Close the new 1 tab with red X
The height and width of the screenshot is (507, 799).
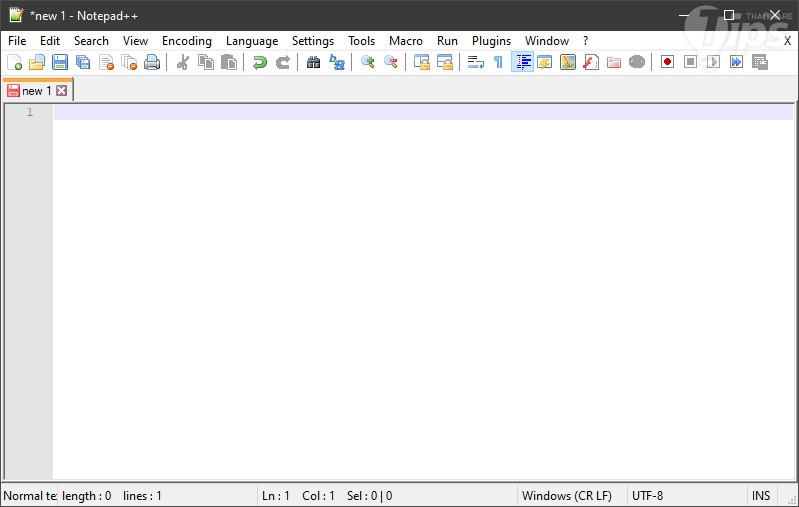(x=62, y=91)
